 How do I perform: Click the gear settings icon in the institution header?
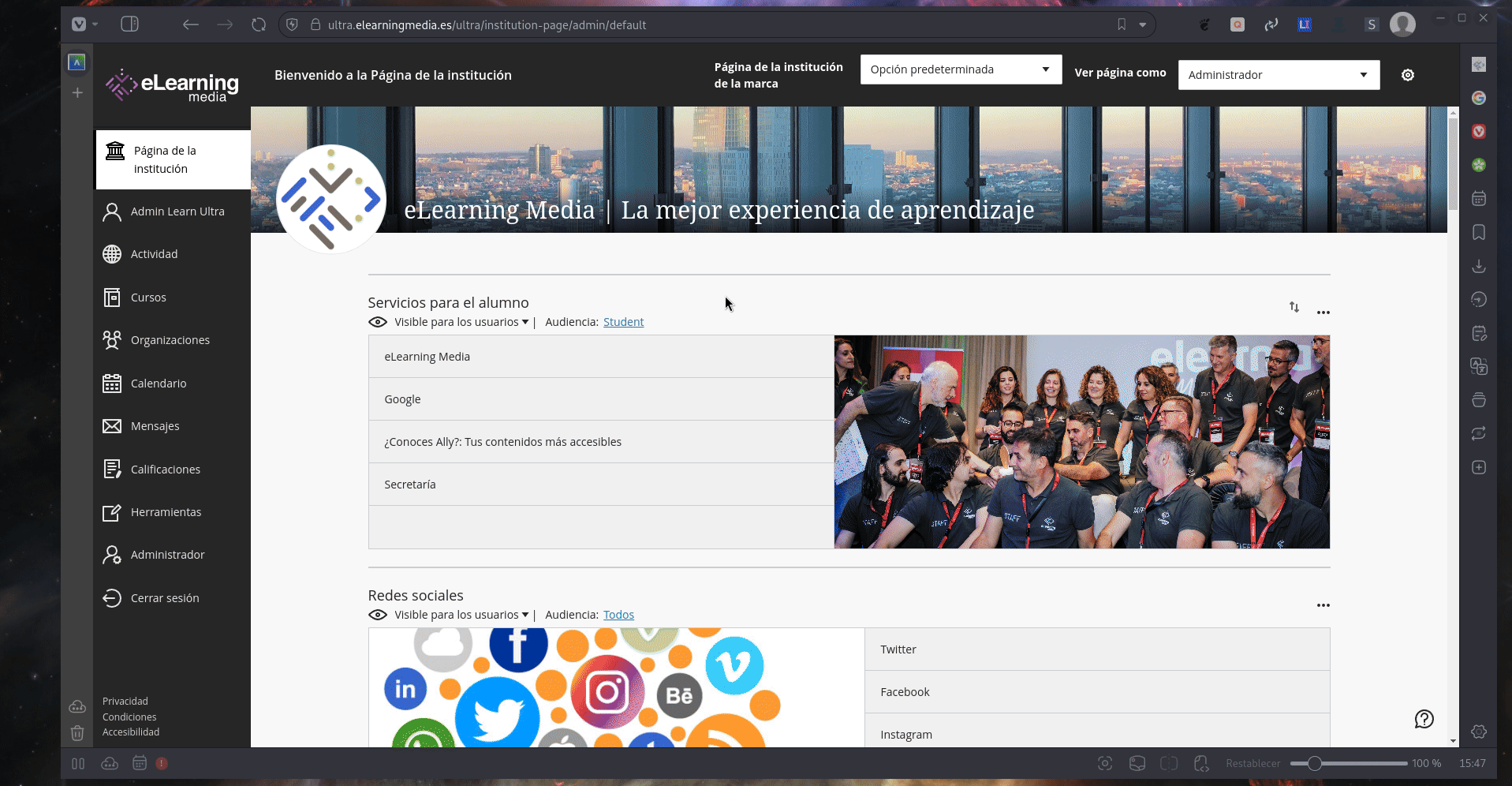(x=1408, y=75)
